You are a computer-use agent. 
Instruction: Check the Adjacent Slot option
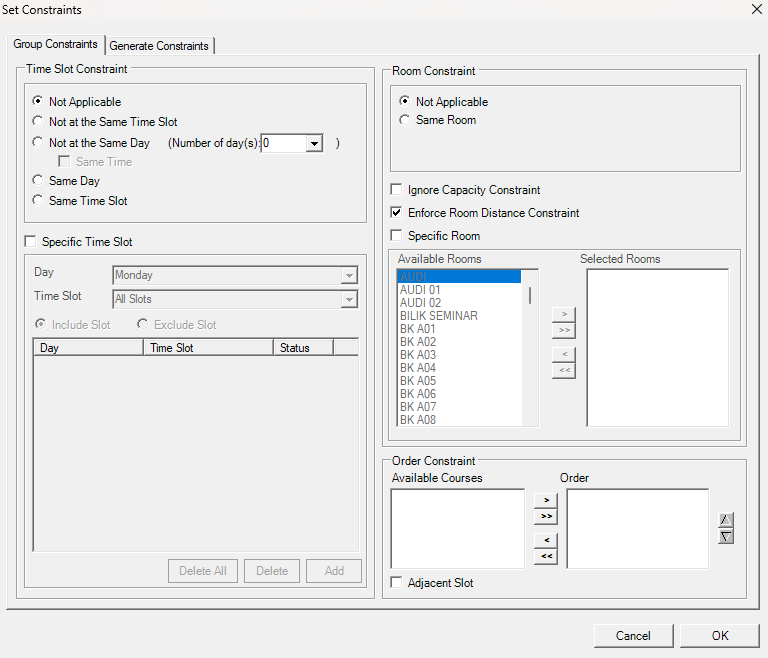(397, 583)
